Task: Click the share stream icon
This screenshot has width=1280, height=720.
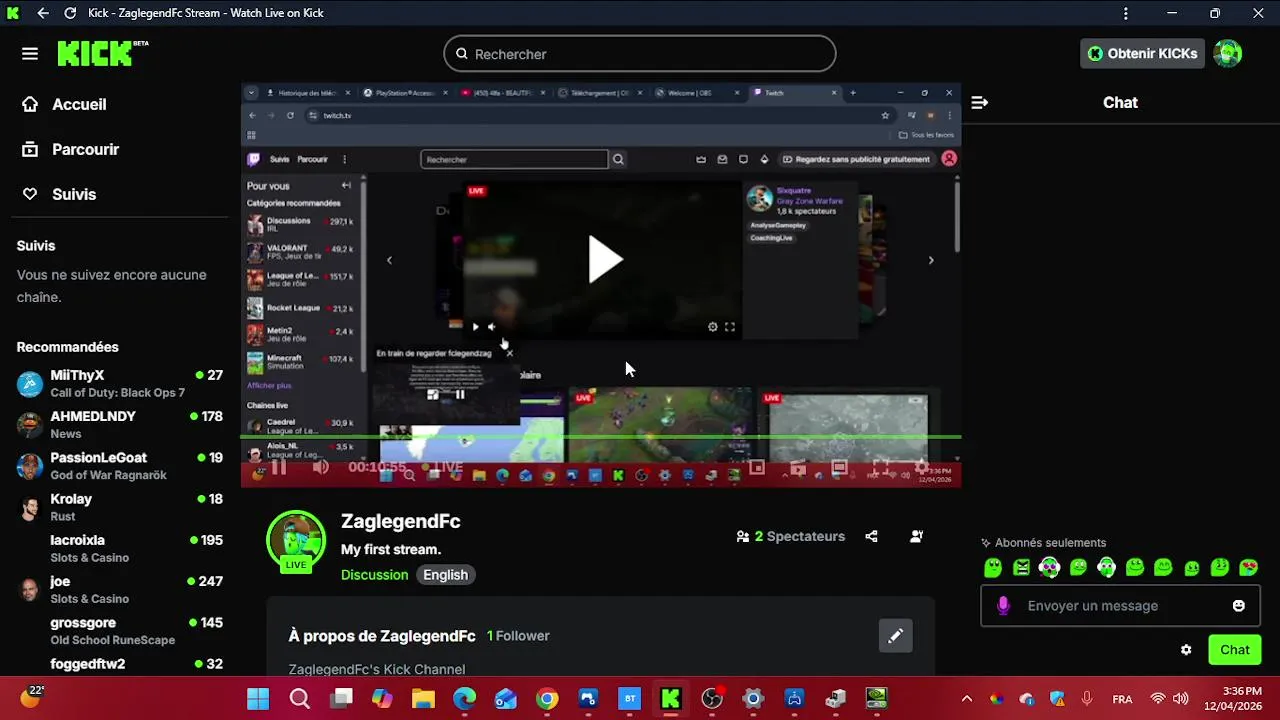Action: tap(871, 536)
